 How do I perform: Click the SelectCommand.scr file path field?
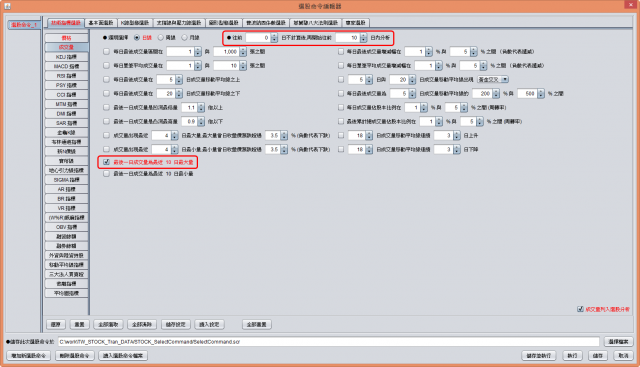(328, 342)
